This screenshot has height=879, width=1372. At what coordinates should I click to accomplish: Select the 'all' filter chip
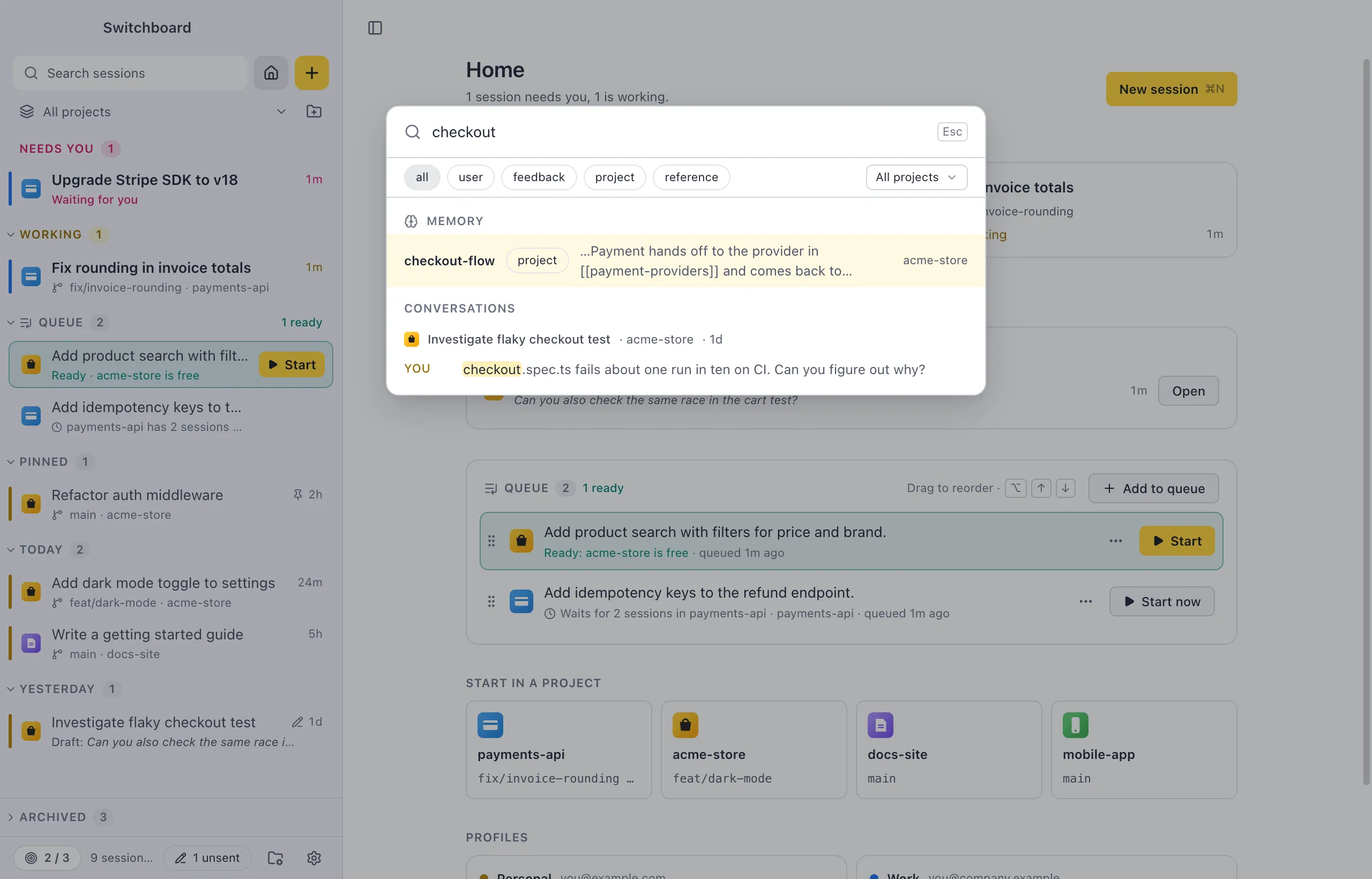(x=422, y=177)
